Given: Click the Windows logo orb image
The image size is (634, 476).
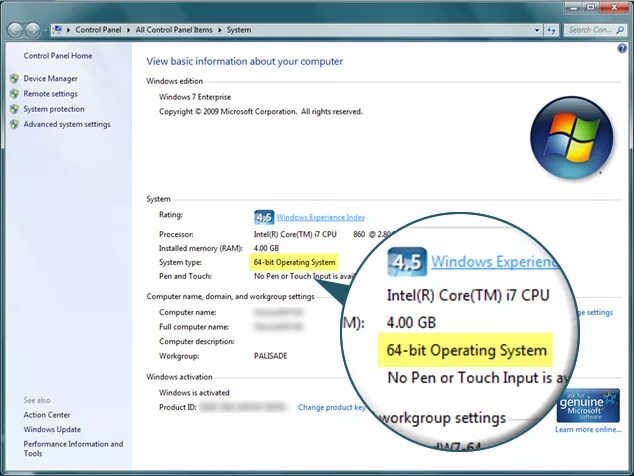Looking at the screenshot, I should coord(571,138).
